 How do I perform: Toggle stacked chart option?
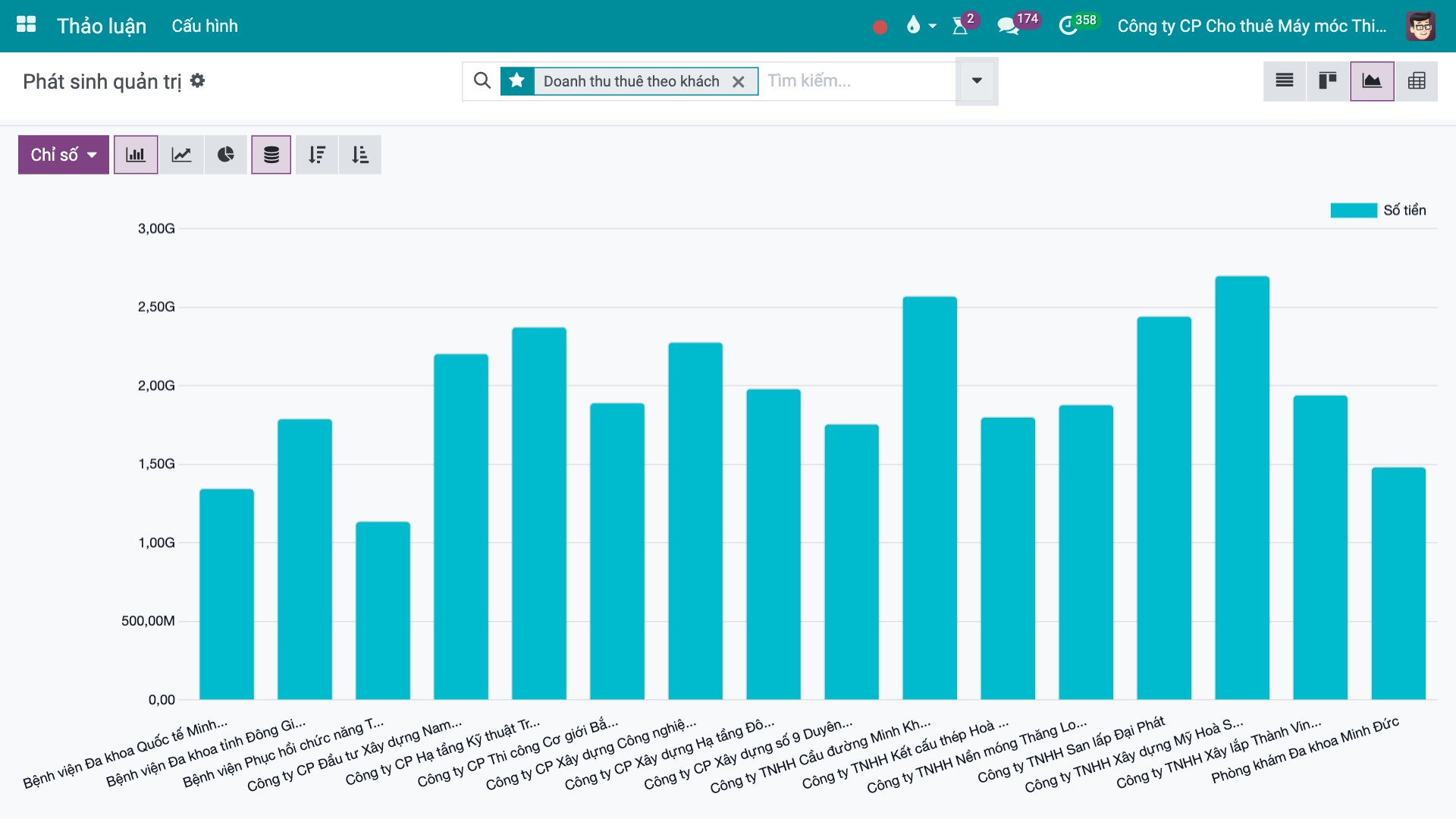point(271,155)
